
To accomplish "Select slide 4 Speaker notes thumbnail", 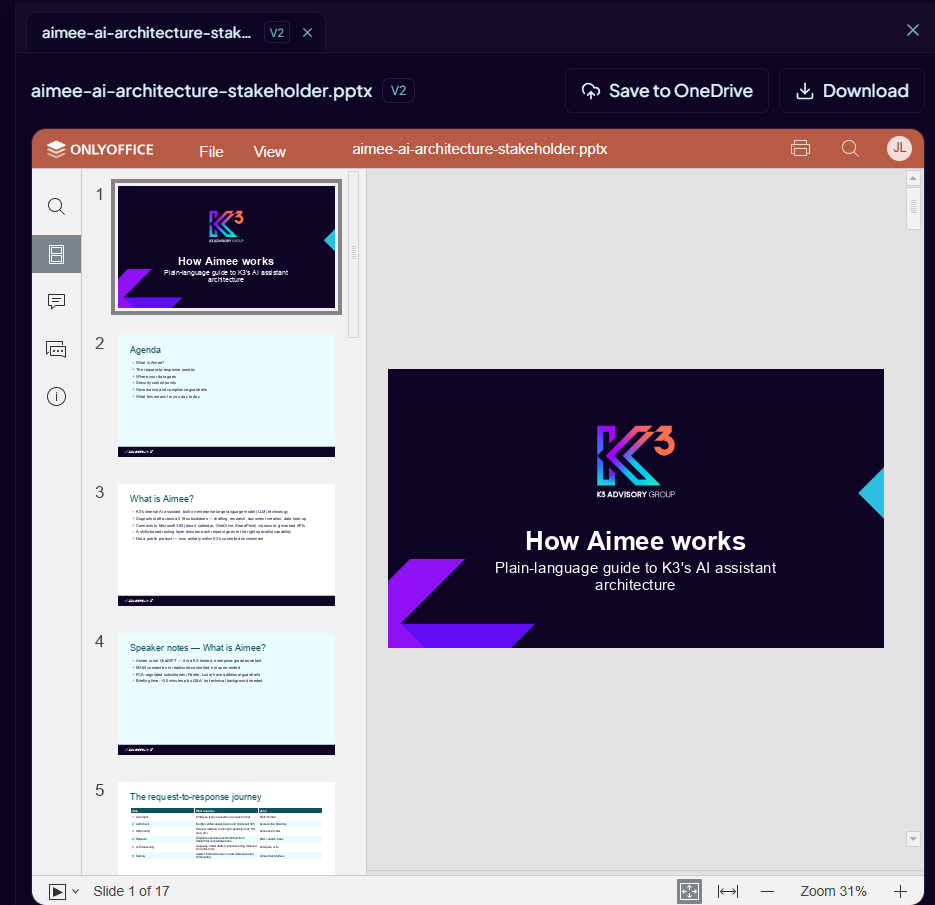I will click(x=227, y=694).
